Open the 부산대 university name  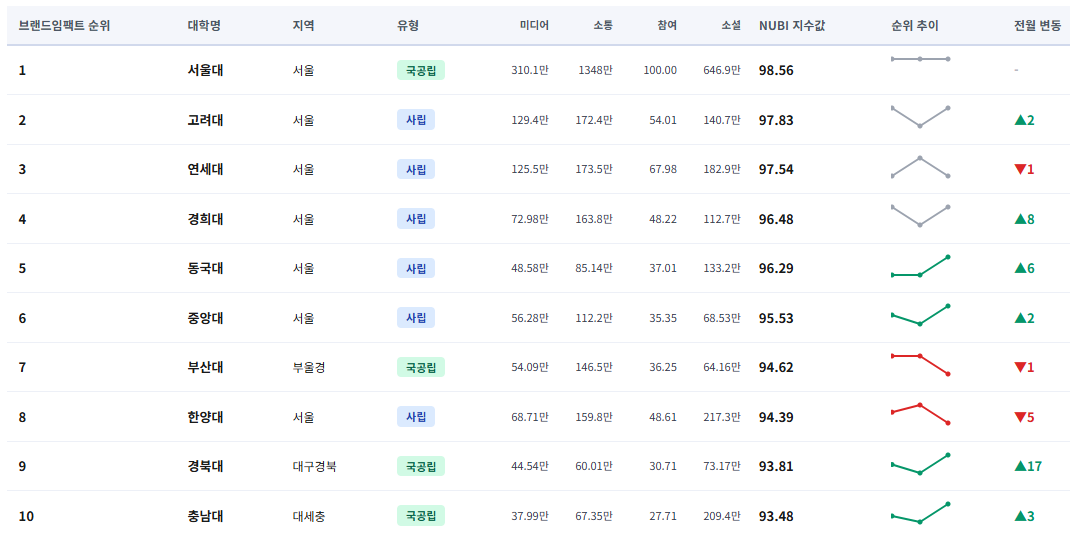coord(205,367)
